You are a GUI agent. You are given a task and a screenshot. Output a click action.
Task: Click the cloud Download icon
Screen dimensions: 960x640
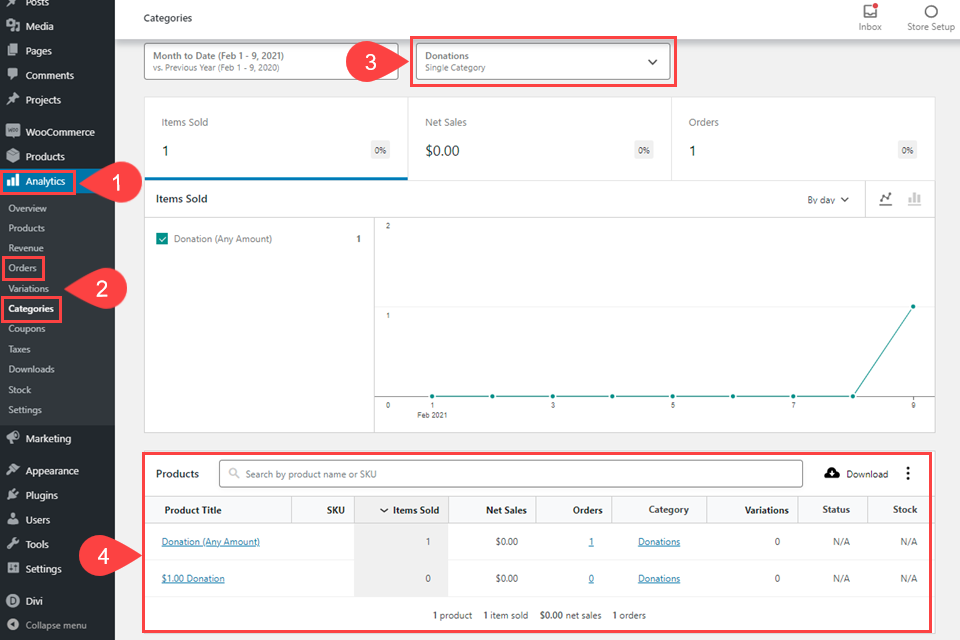[832, 473]
